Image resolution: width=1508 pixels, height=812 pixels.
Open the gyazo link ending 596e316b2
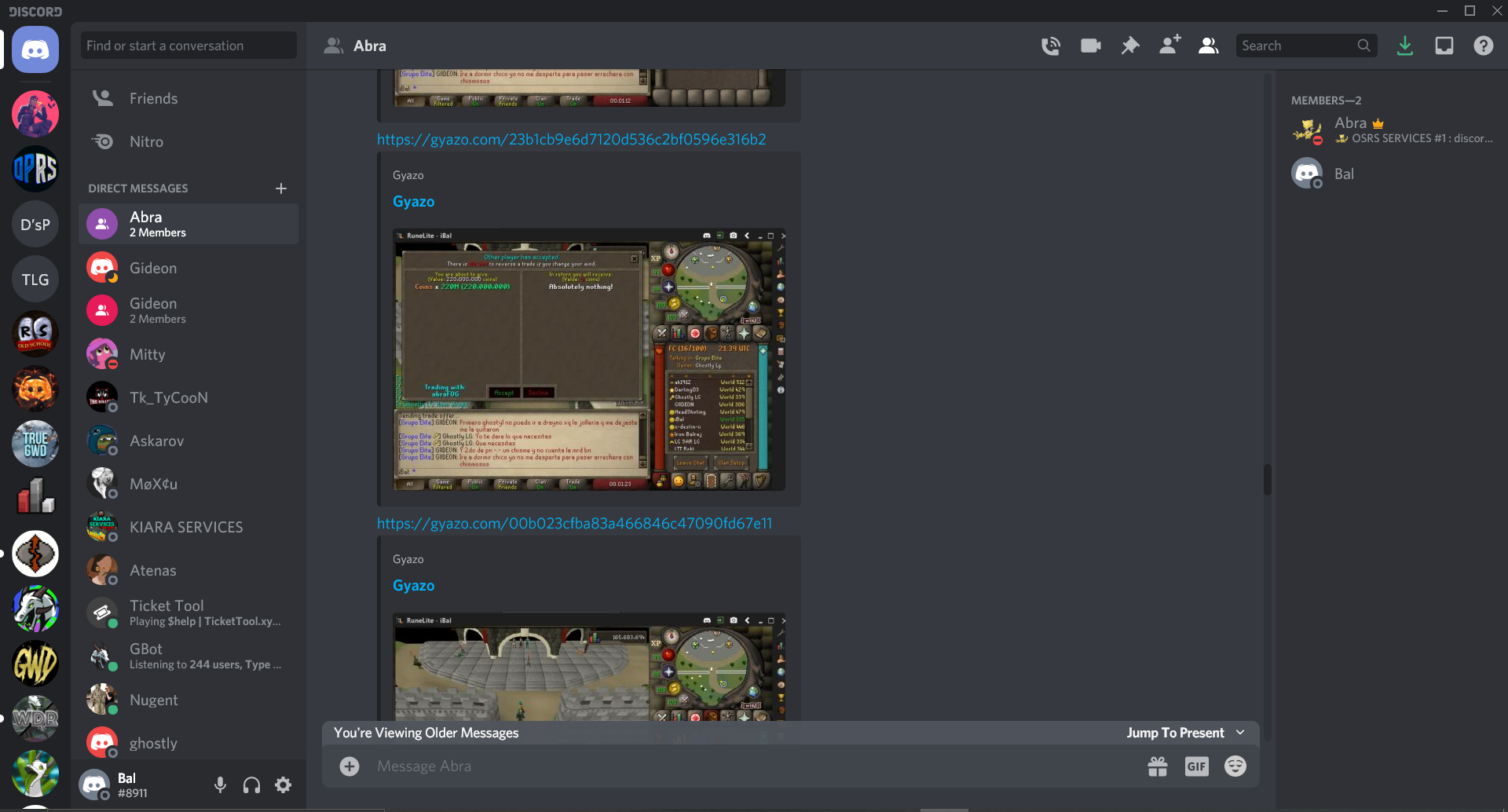(571, 139)
